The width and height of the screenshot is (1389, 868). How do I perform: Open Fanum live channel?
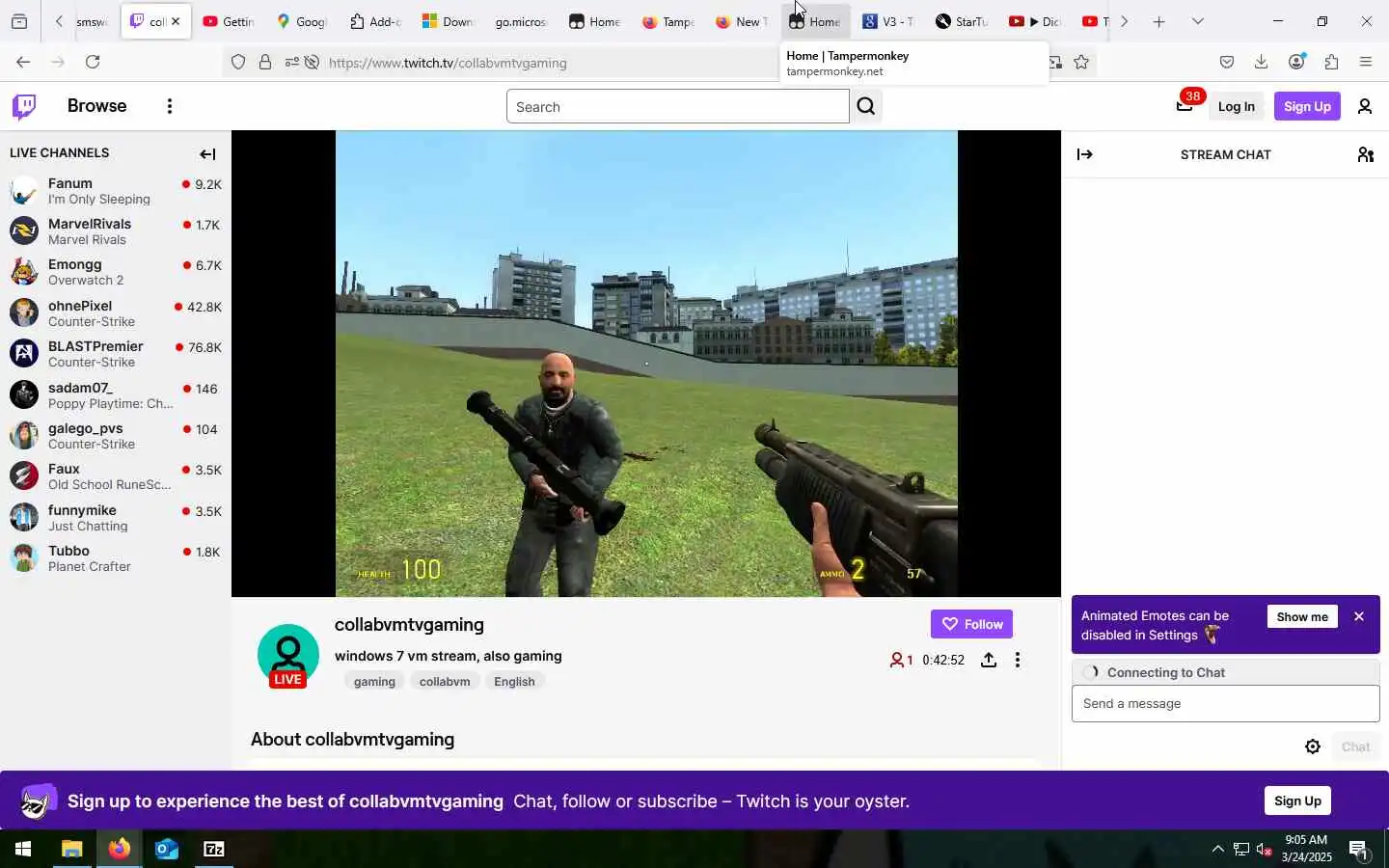click(x=116, y=191)
